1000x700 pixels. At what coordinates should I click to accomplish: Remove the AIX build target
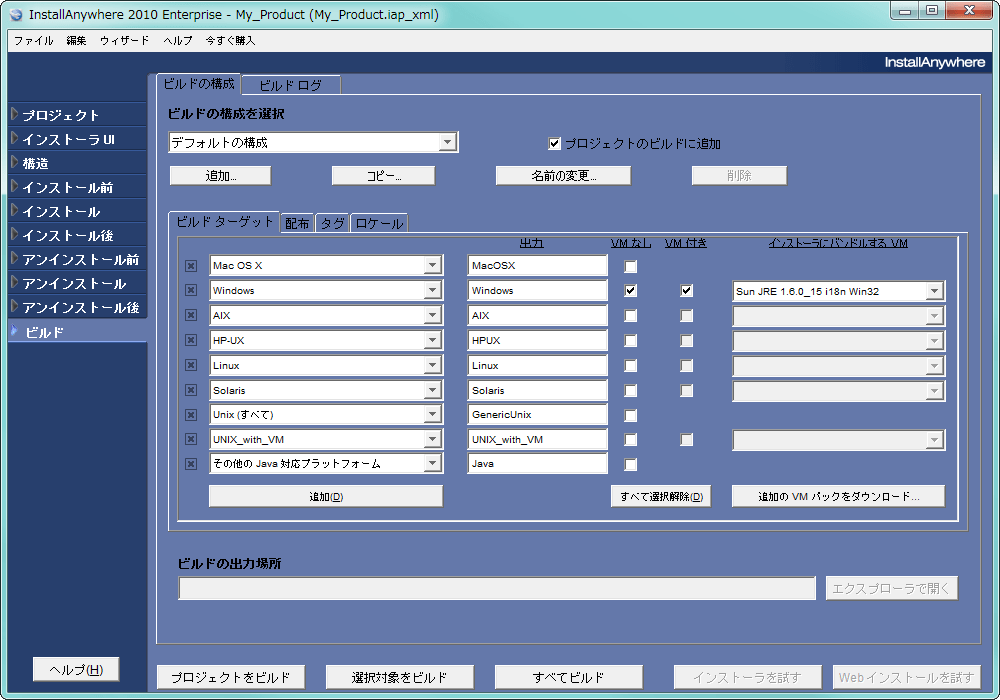pos(190,315)
